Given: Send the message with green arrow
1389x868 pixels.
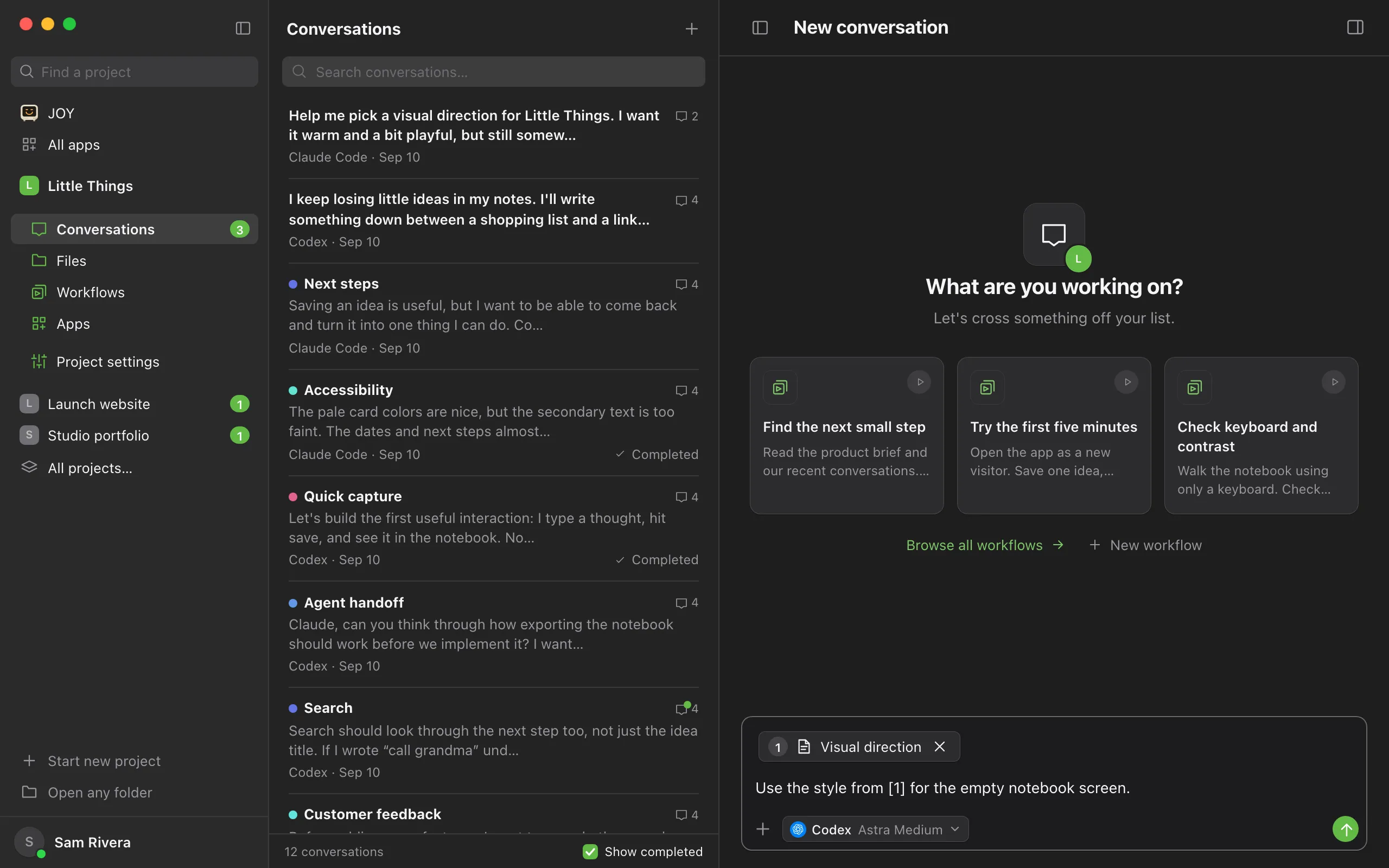Looking at the screenshot, I should 1345,829.
